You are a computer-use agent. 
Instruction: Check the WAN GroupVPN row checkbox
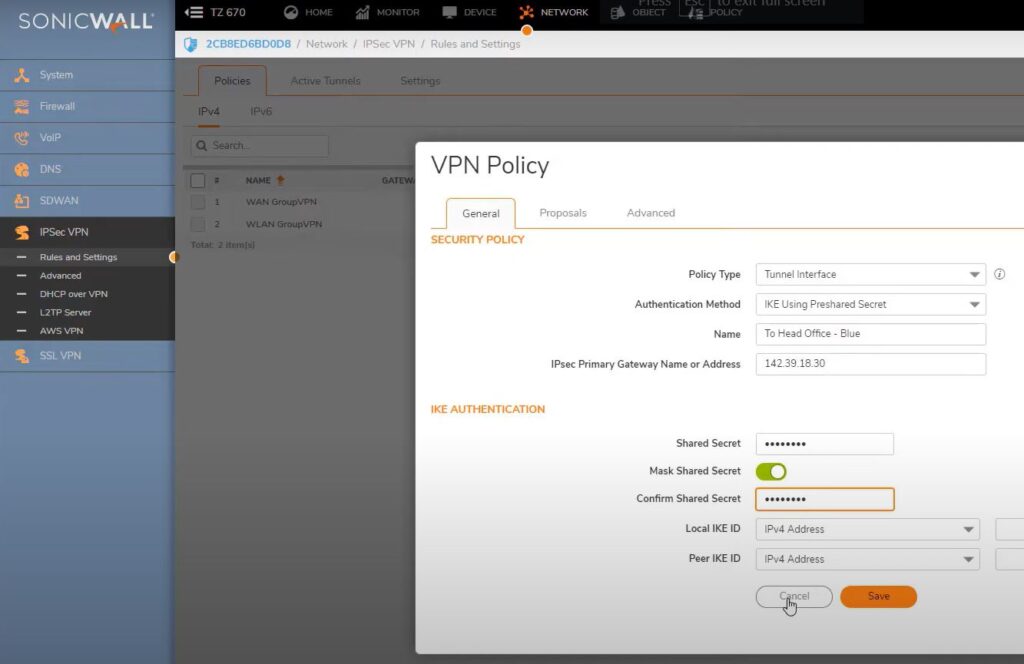click(198, 202)
